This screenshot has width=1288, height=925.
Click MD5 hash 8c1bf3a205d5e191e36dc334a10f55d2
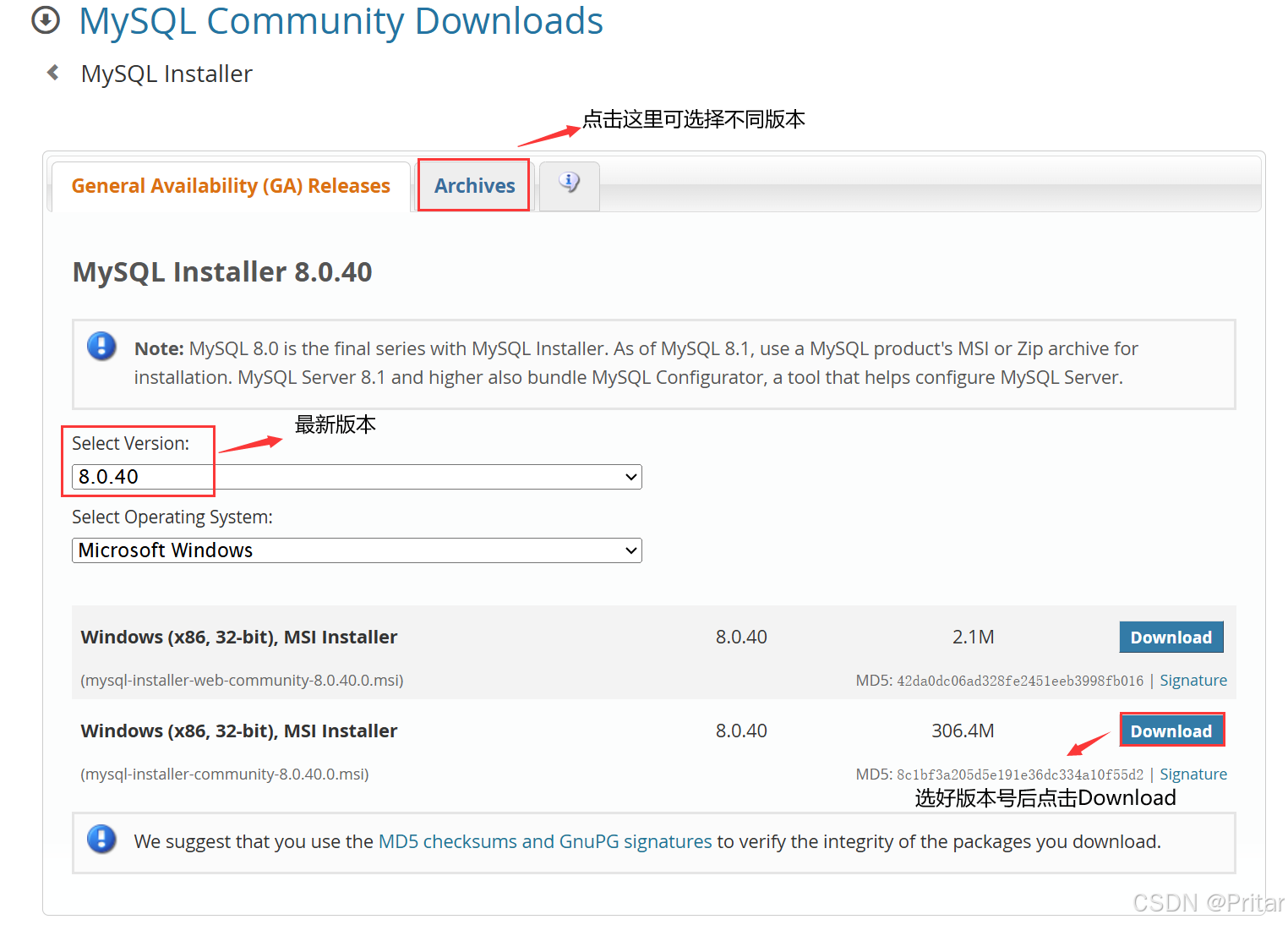(x=1020, y=775)
